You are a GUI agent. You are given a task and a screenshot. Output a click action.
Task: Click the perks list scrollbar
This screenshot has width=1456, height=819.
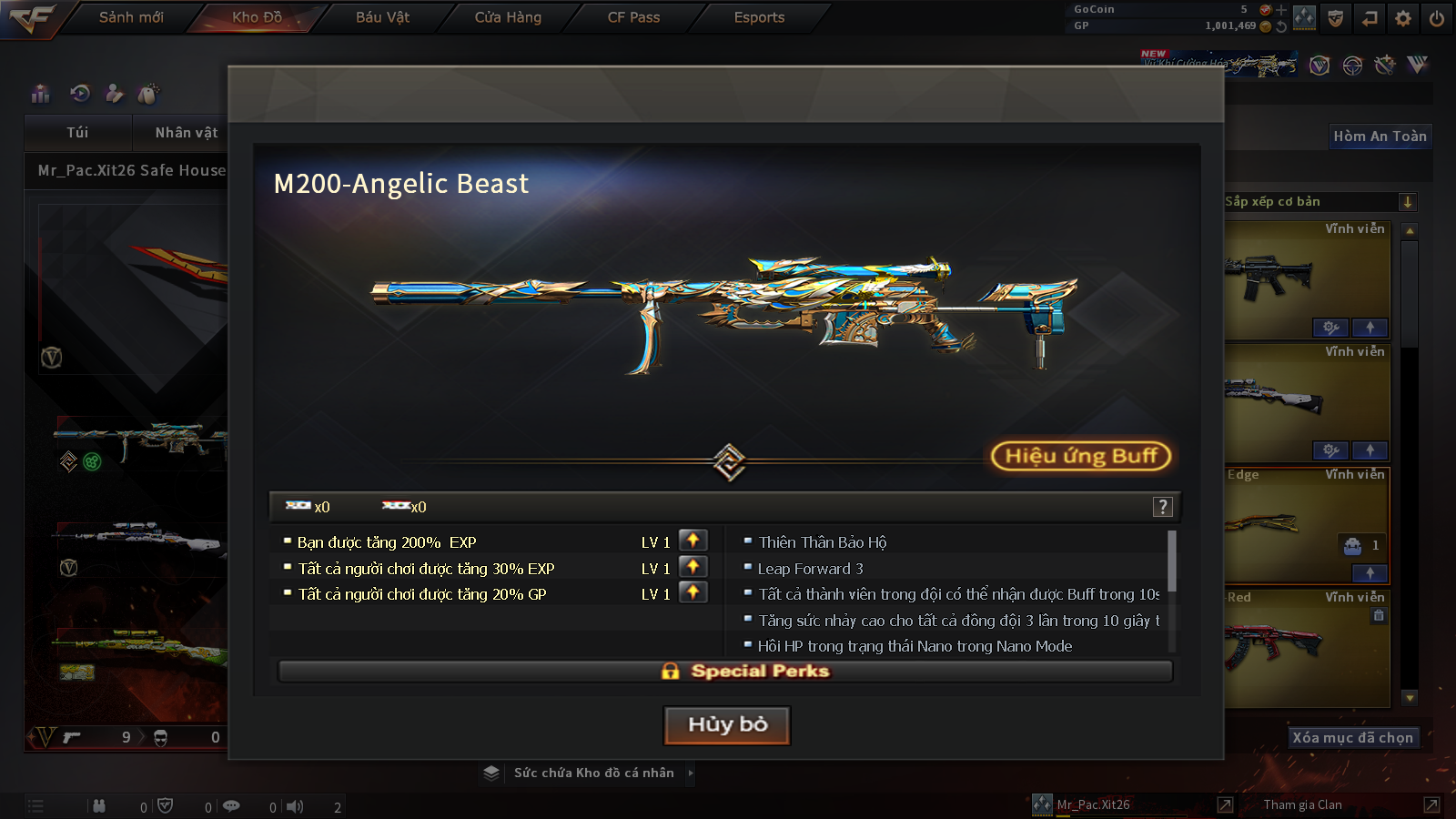coord(1172,561)
